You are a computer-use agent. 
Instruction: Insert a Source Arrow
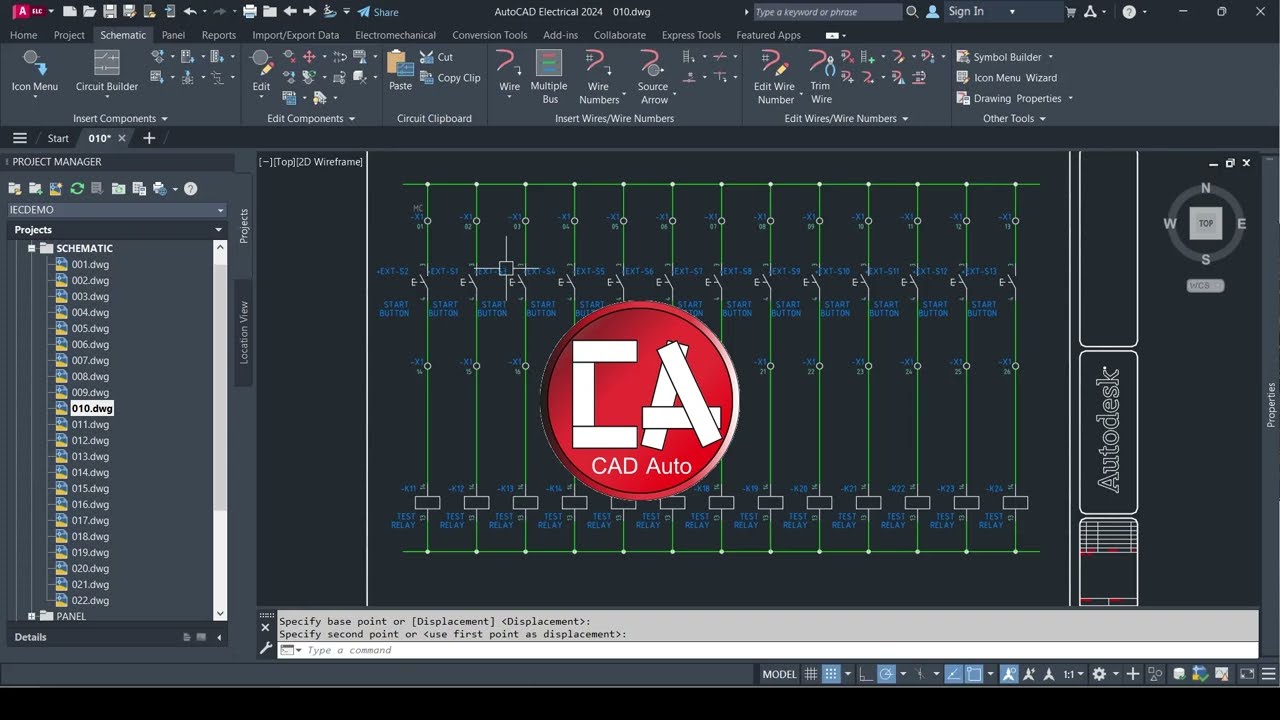coord(653,76)
